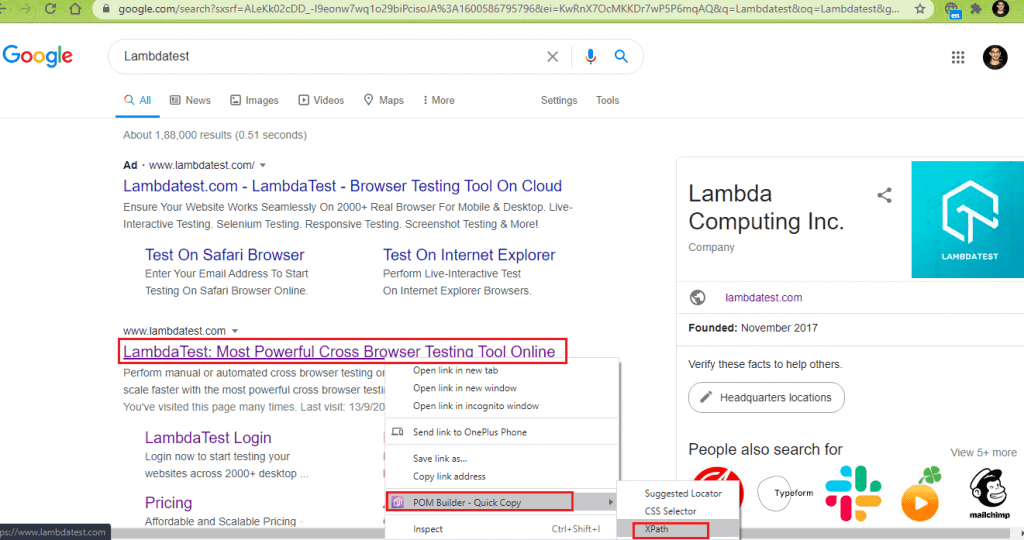The image size is (1024, 540).
Task: Bookmark this page with the star icon
Action: [920, 8]
